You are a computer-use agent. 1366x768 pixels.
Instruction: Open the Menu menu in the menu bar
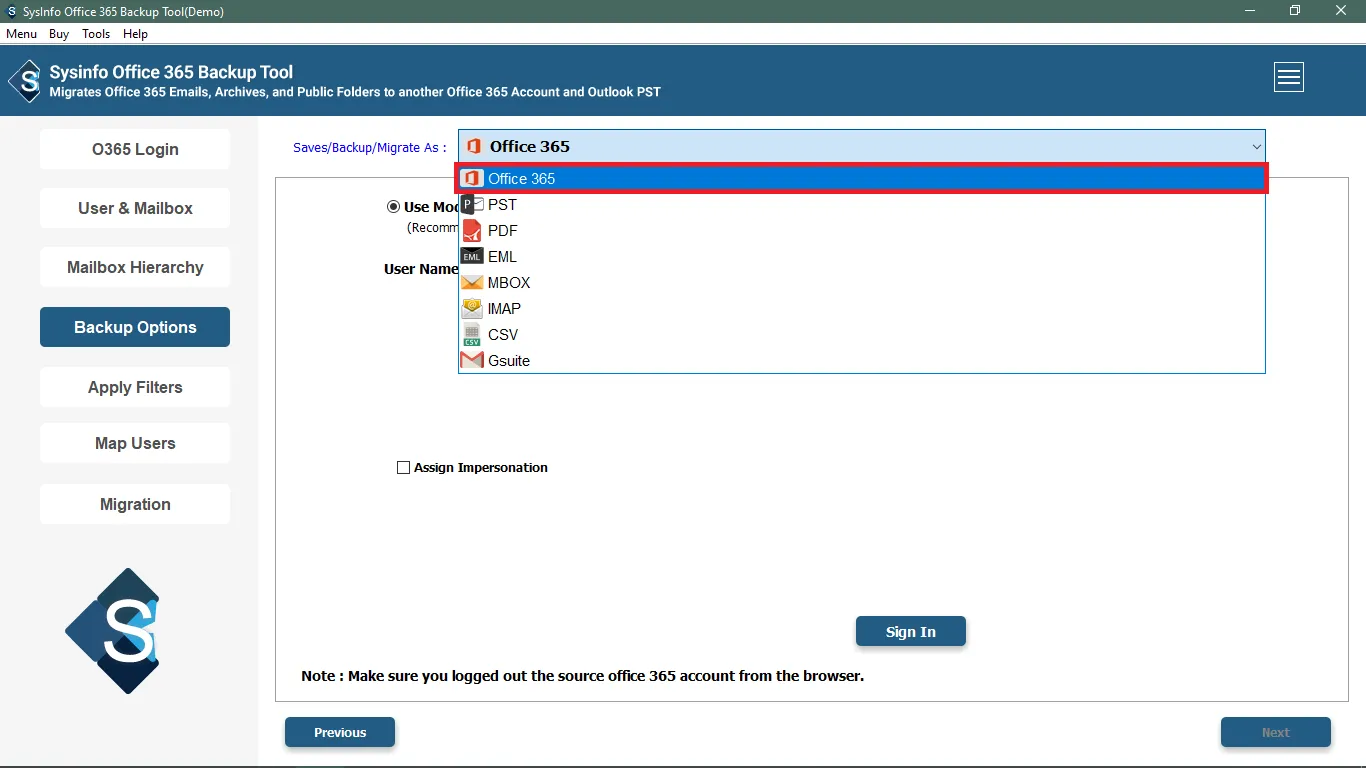[21, 34]
